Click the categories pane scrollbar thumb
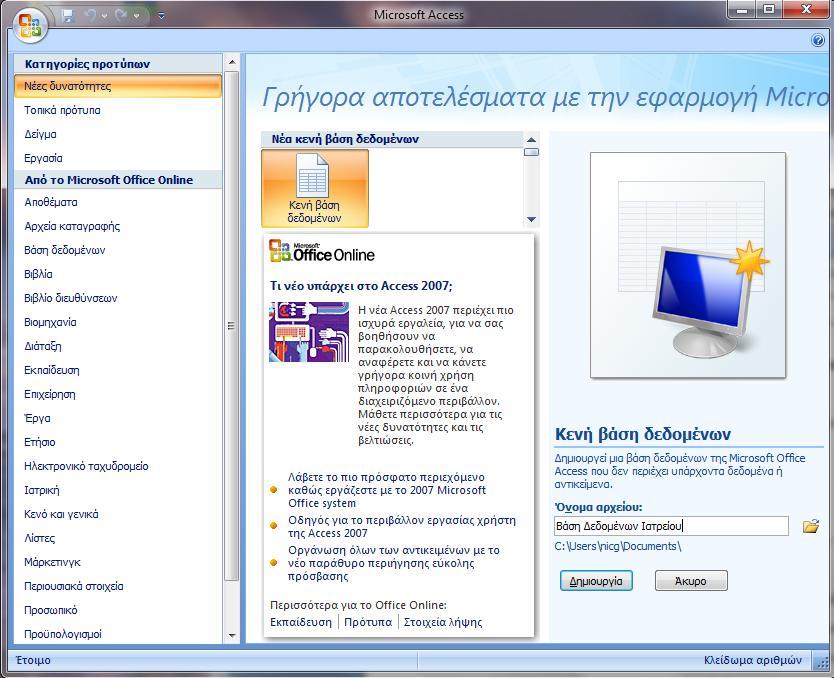The image size is (834, 678). [x=231, y=325]
